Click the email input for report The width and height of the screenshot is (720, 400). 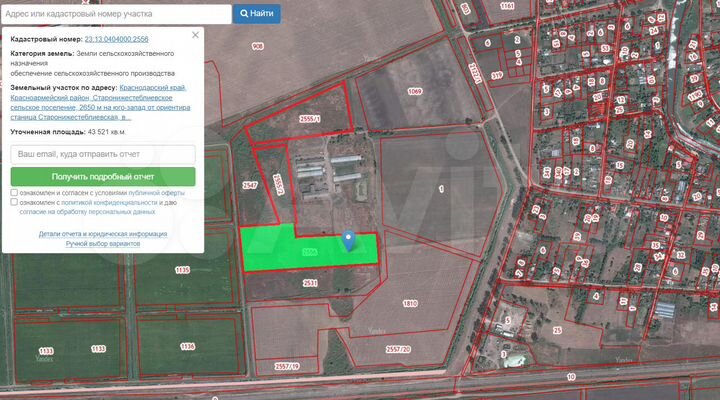pos(102,155)
